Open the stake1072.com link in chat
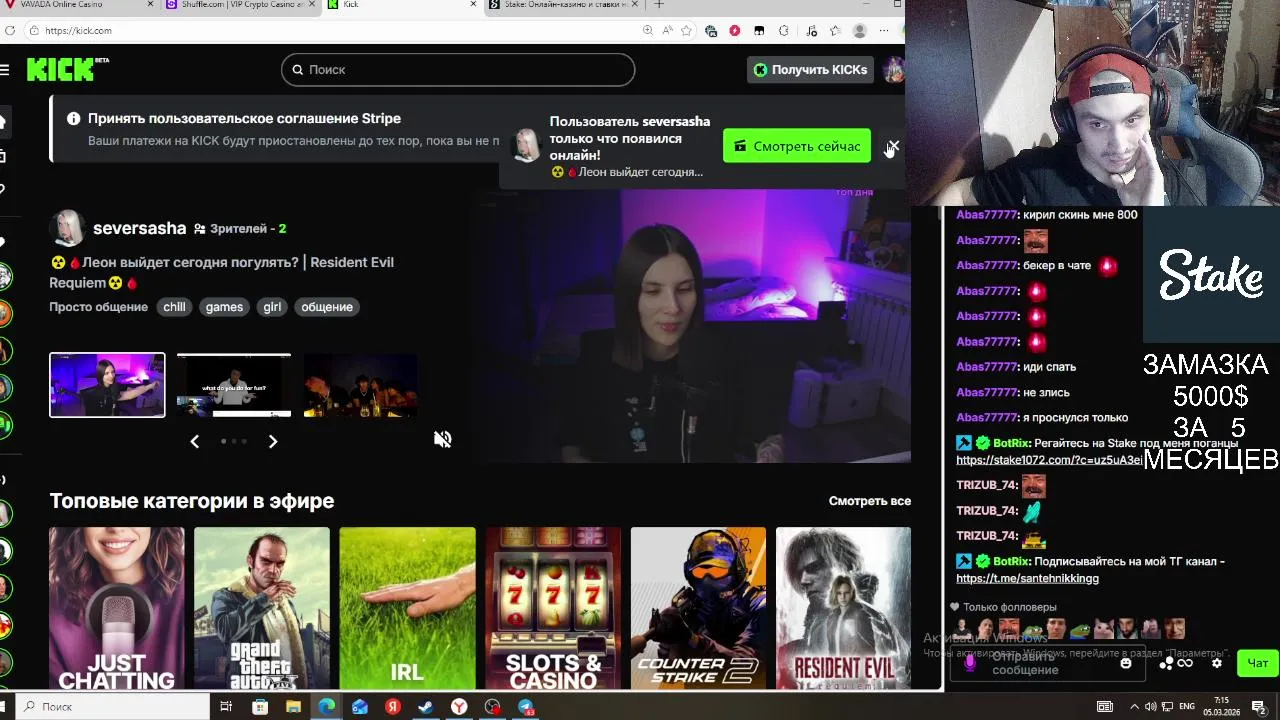 click(1049, 460)
